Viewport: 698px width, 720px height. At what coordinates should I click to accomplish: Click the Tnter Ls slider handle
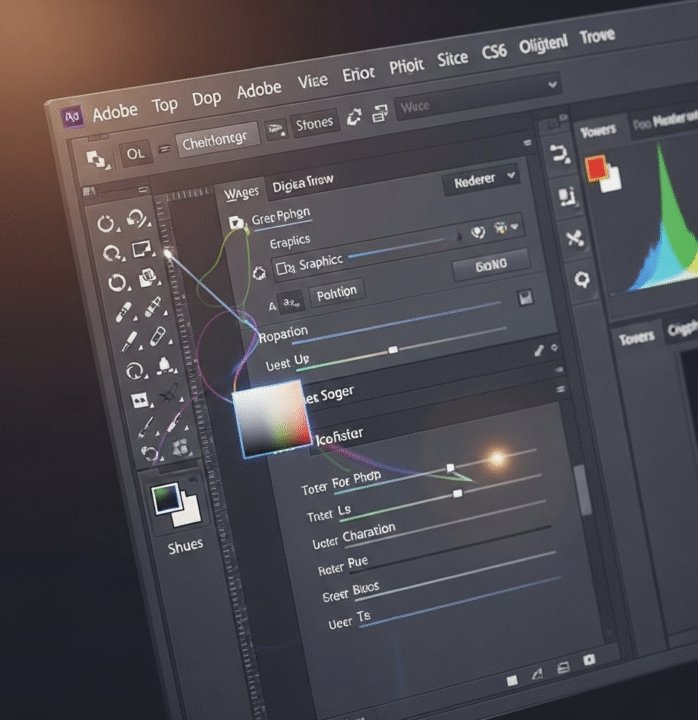(x=457, y=494)
